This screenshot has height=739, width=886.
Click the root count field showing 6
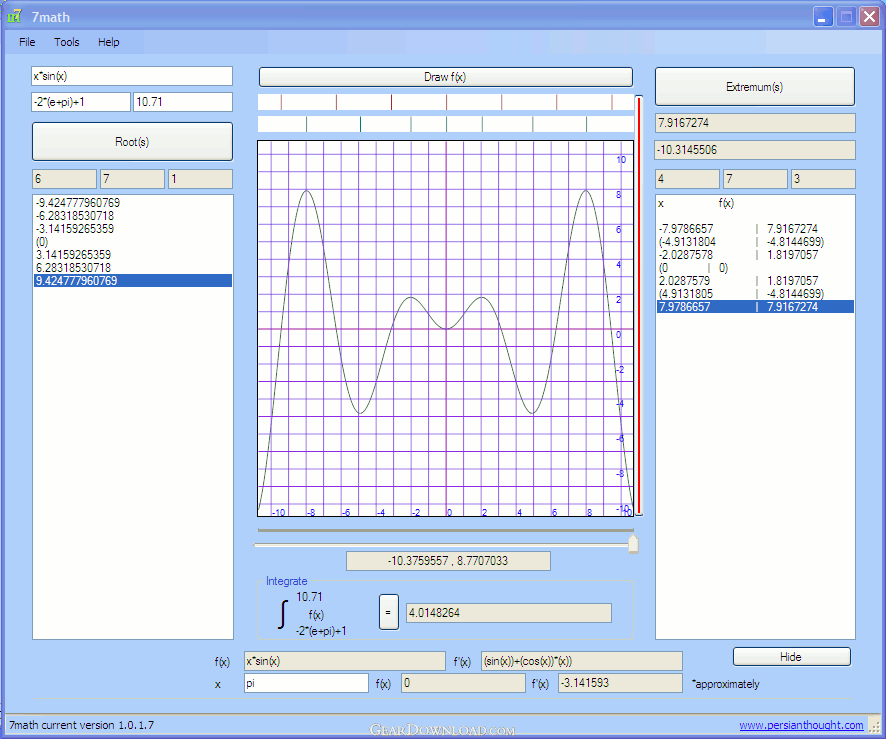(x=64, y=179)
